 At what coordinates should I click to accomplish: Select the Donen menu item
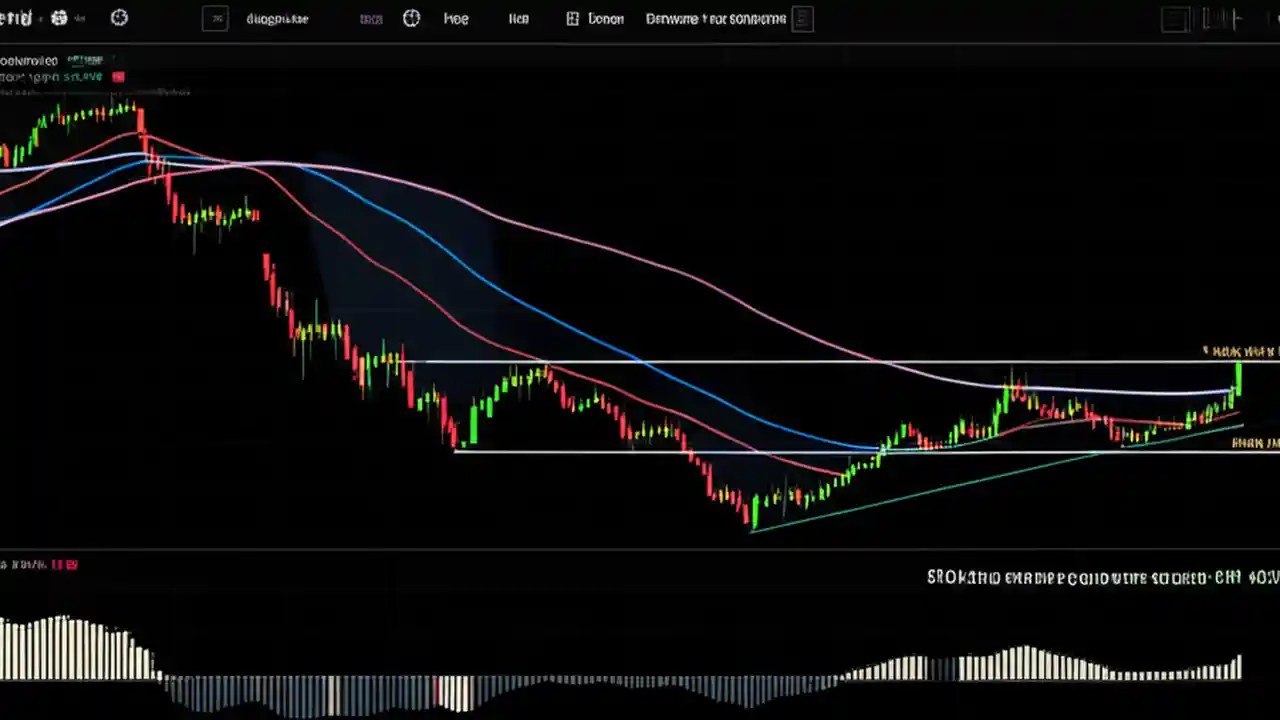tap(605, 18)
